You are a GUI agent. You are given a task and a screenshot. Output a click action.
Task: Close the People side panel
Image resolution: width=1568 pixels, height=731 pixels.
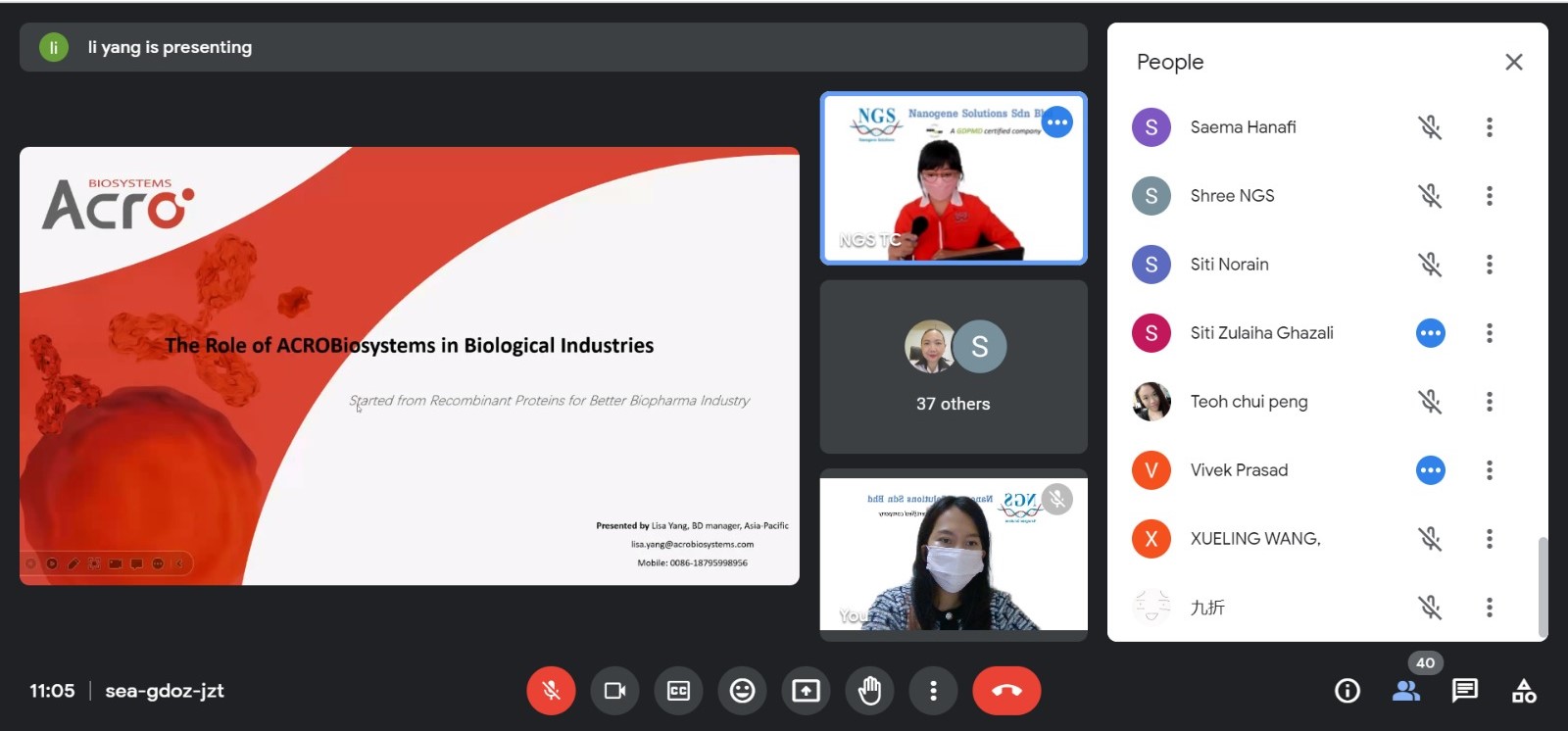(1513, 62)
